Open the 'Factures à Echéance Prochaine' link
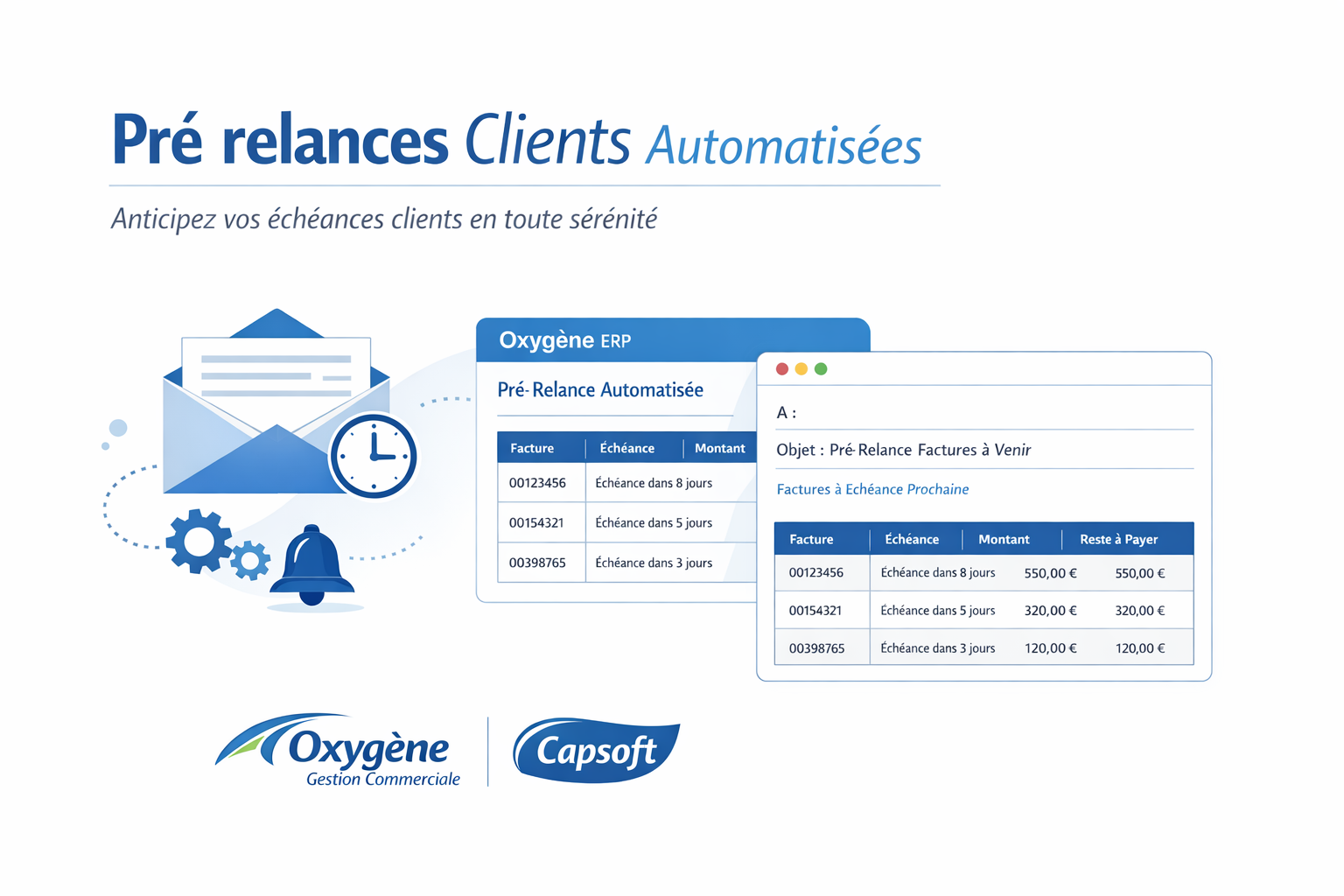 (872, 489)
